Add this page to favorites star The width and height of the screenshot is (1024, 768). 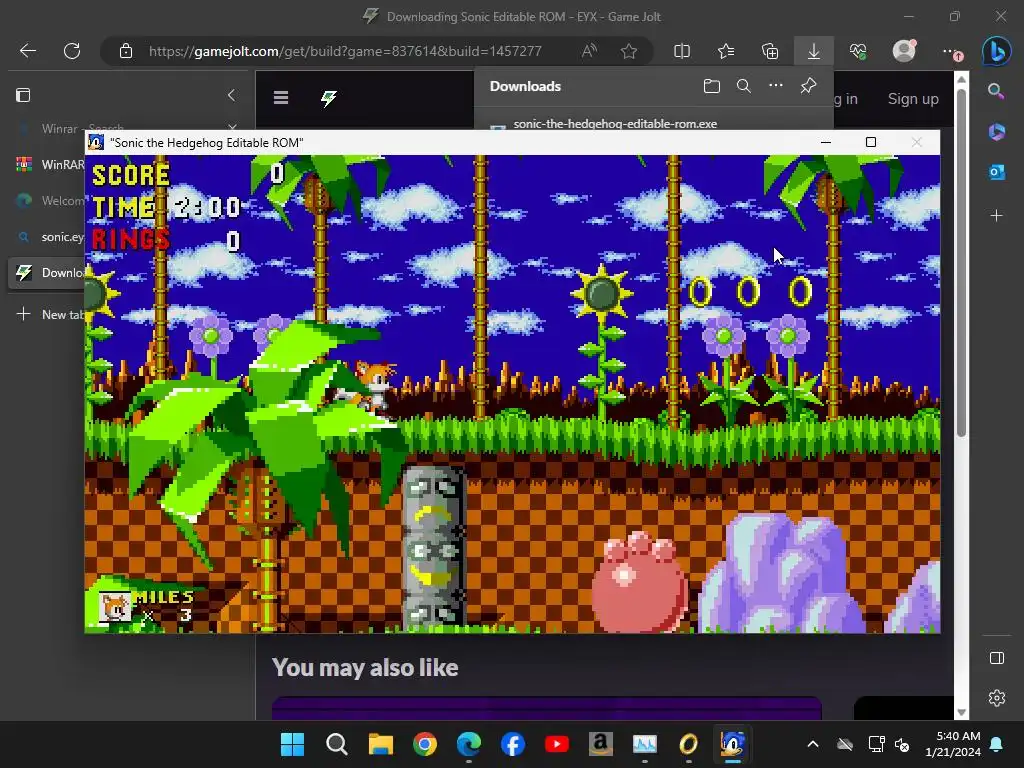[629, 51]
